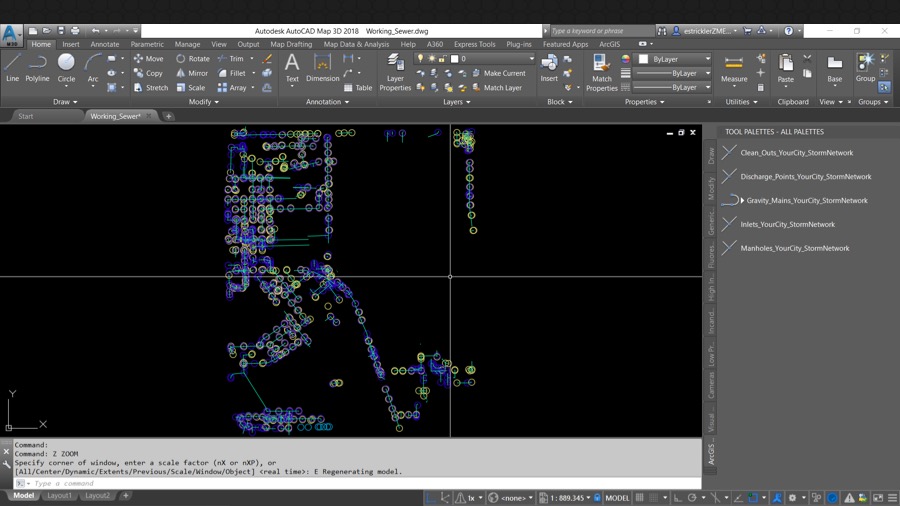Open the Map Drafting ribbon tab
Viewport: 900px width, 506px height.
pyautogui.click(x=291, y=44)
